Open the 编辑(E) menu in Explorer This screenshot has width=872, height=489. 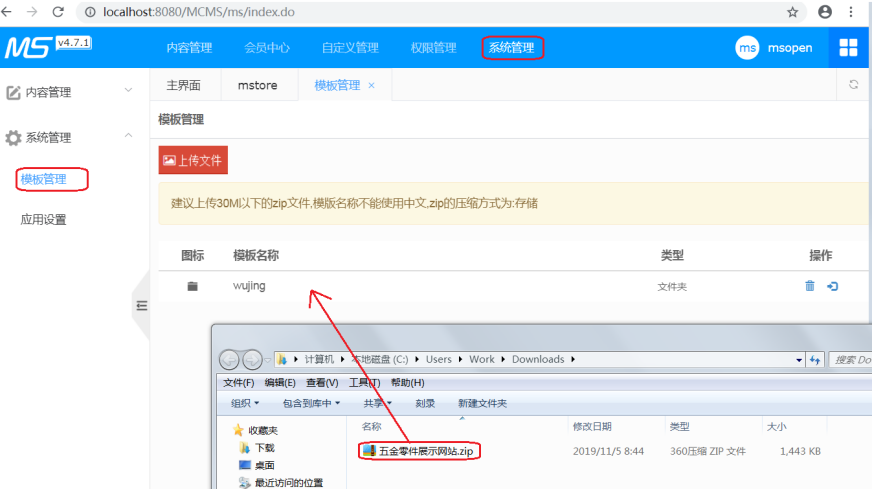(280, 383)
